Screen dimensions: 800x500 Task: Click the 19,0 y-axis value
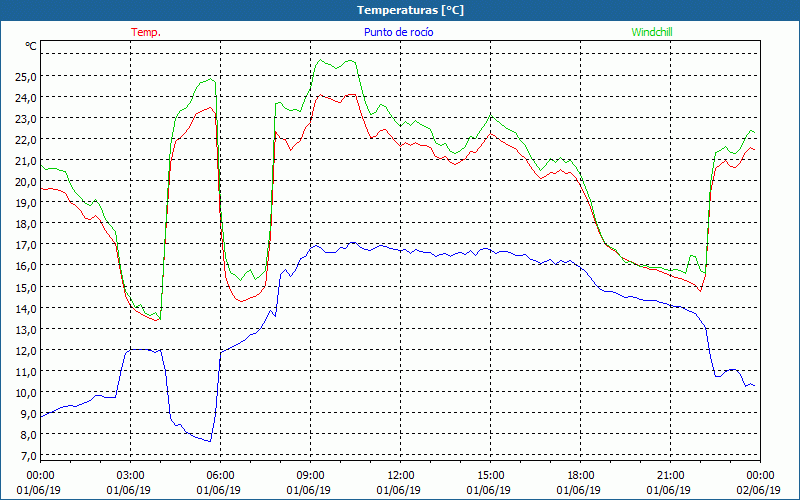point(27,203)
